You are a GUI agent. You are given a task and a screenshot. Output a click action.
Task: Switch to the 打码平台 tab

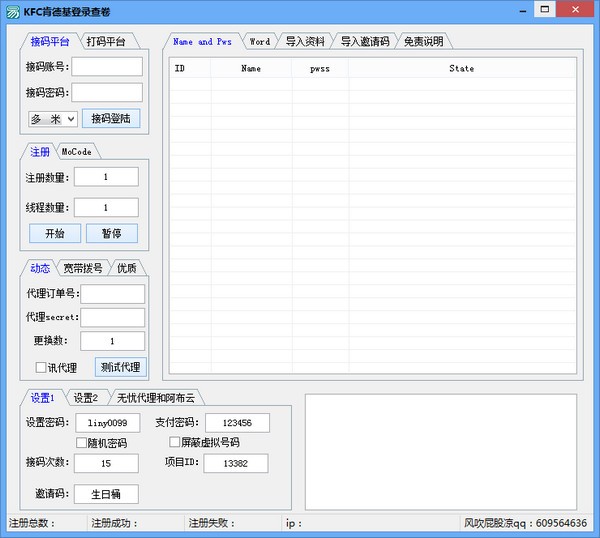point(106,41)
